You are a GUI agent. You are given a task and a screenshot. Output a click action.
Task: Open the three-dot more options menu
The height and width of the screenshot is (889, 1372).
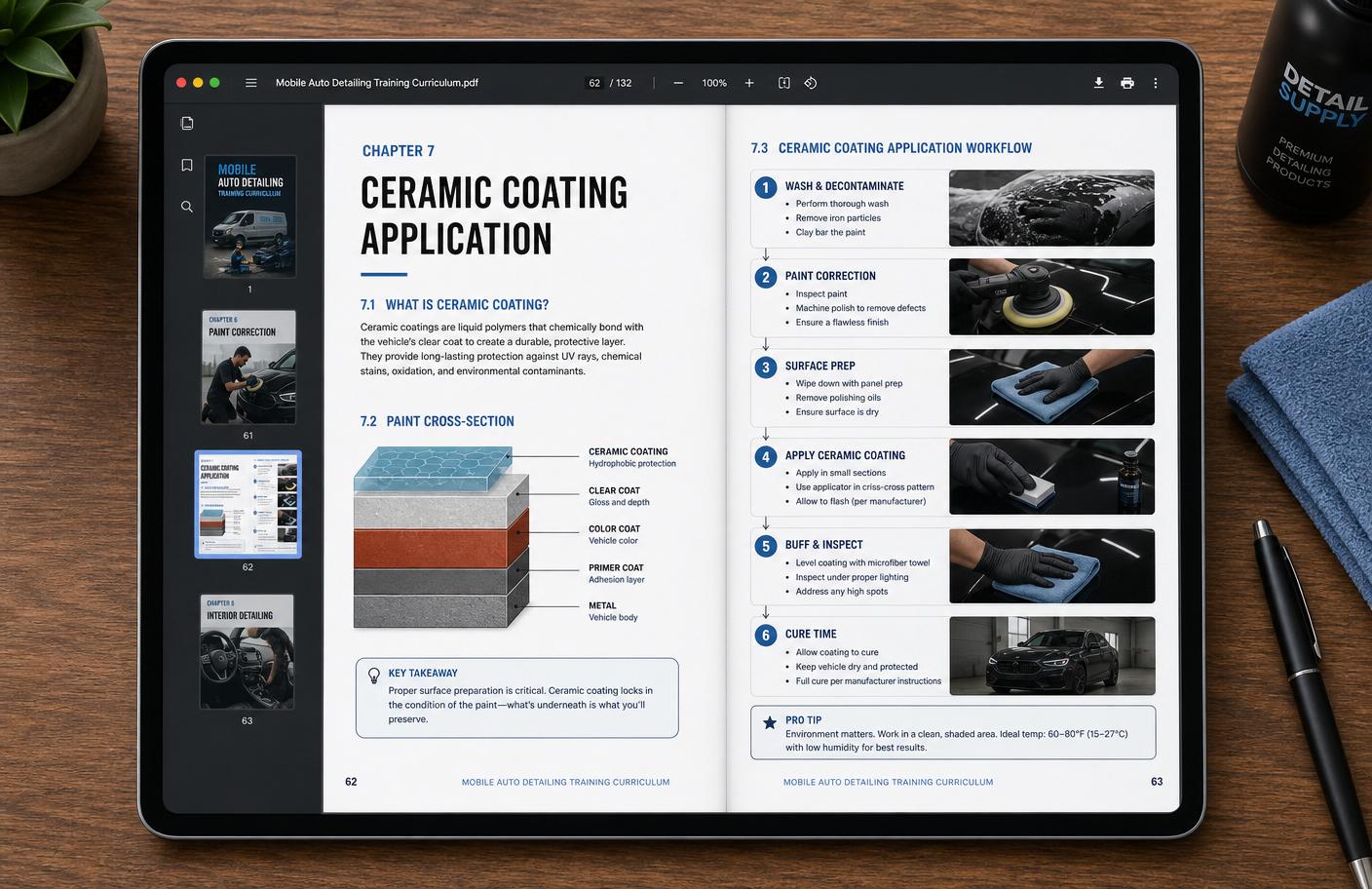(x=1156, y=83)
